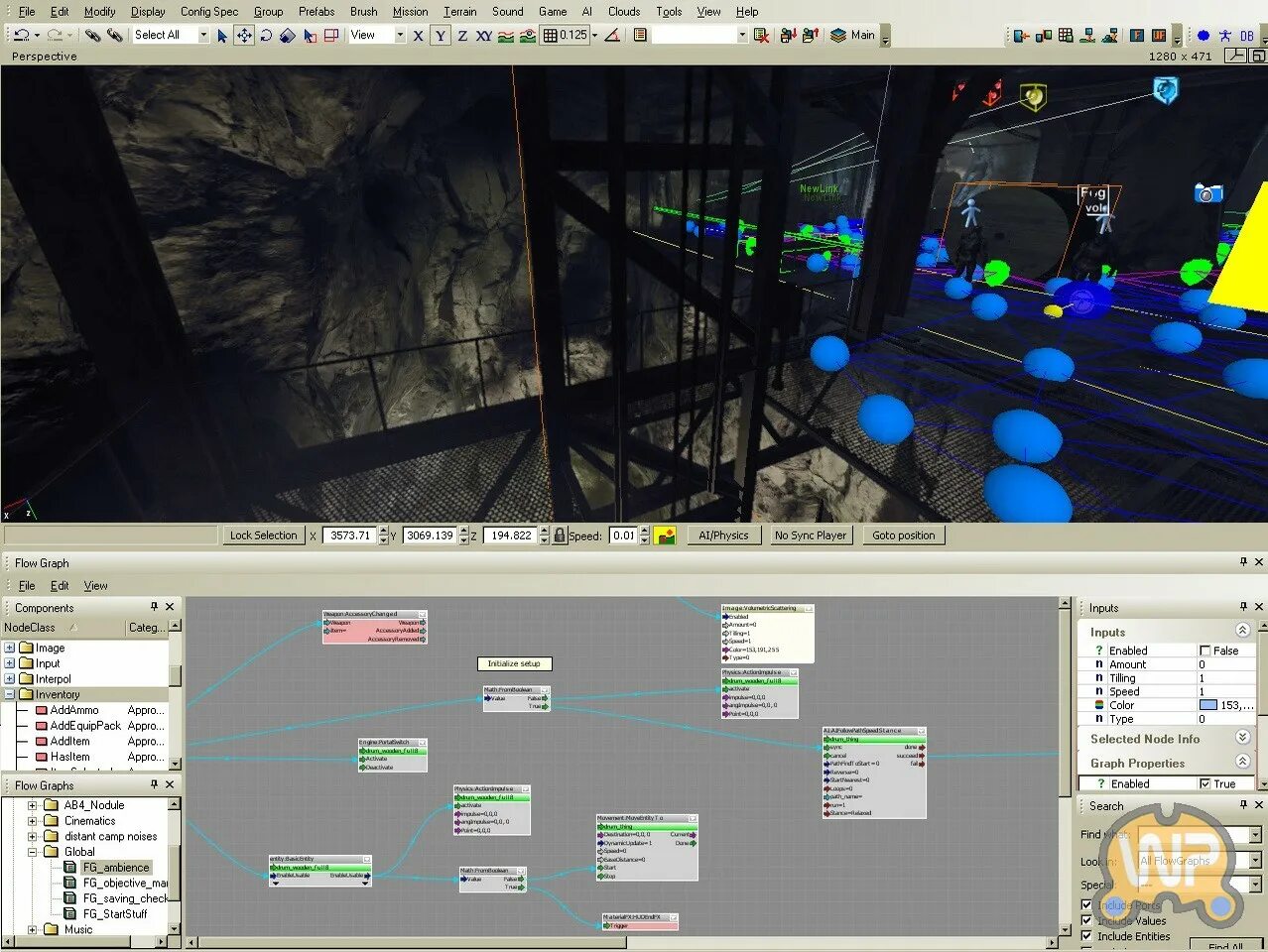Click the camera entity icon in viewport
Viewport: 1268px width, 952px height.
[x=1207, y=193]
